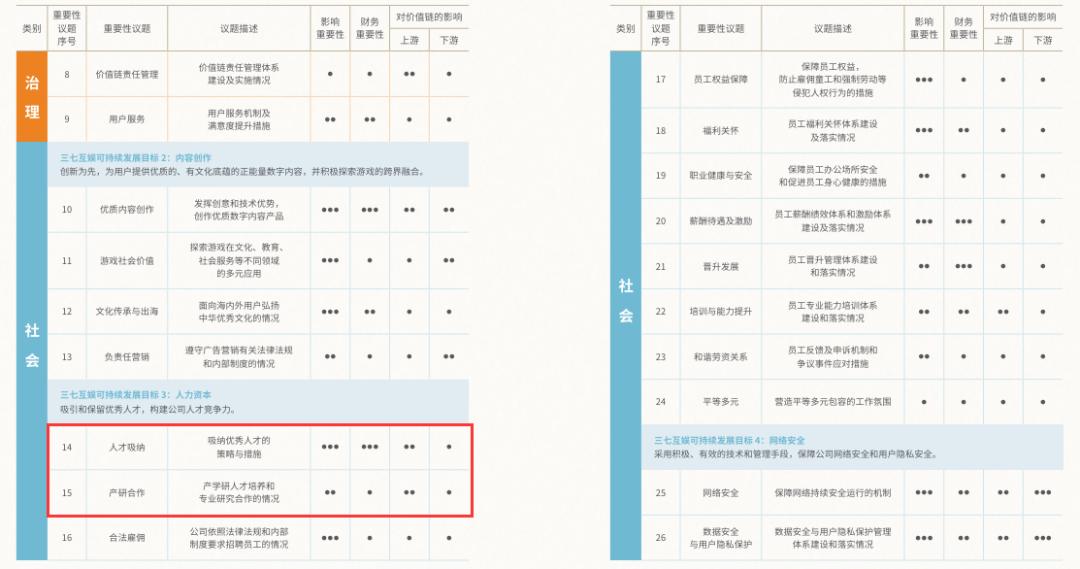The height and width of the screenshot is (569, 1080).
Task: Select description 保障员工办公场所安全
Action: (x=833, y=176)
